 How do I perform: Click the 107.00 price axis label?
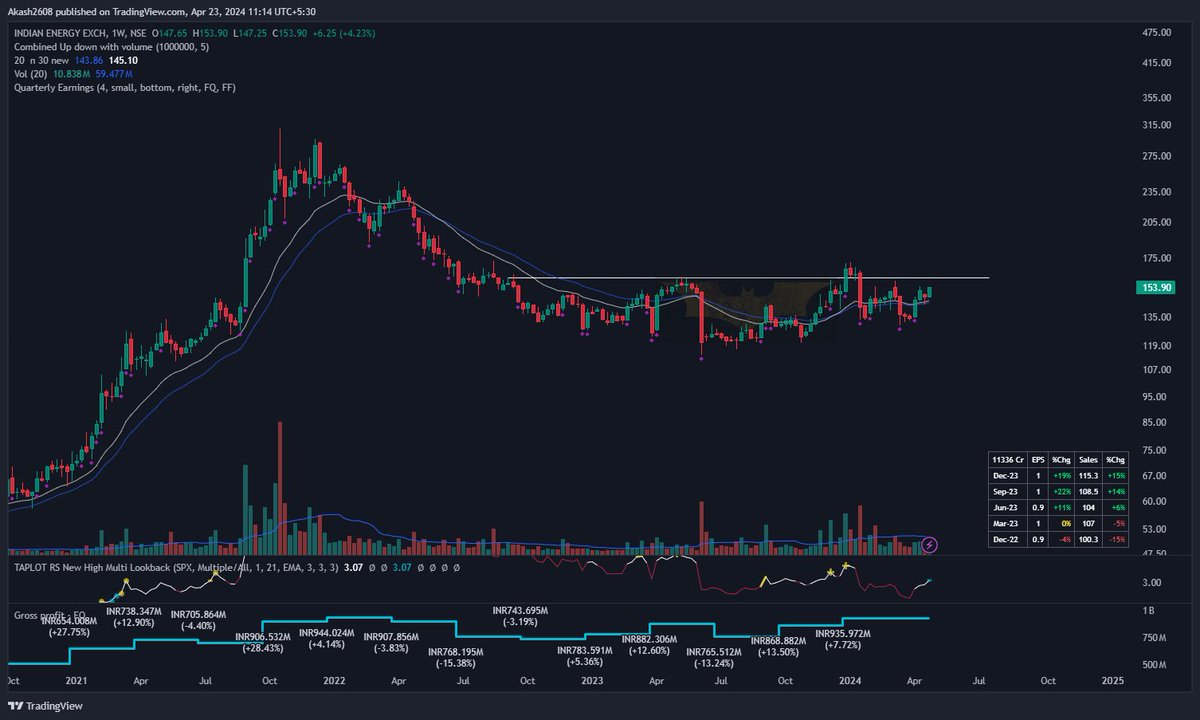pos(1157,369)
